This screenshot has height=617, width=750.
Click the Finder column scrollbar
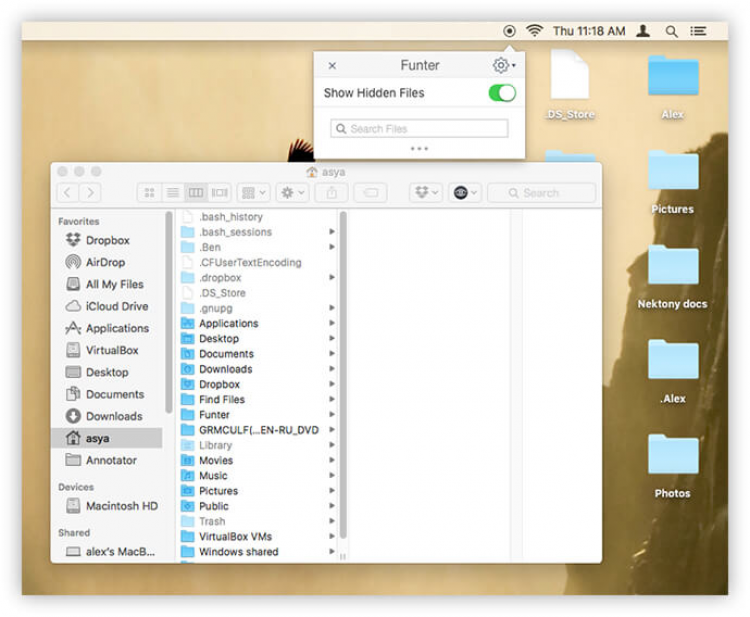(x=343, y=375)
